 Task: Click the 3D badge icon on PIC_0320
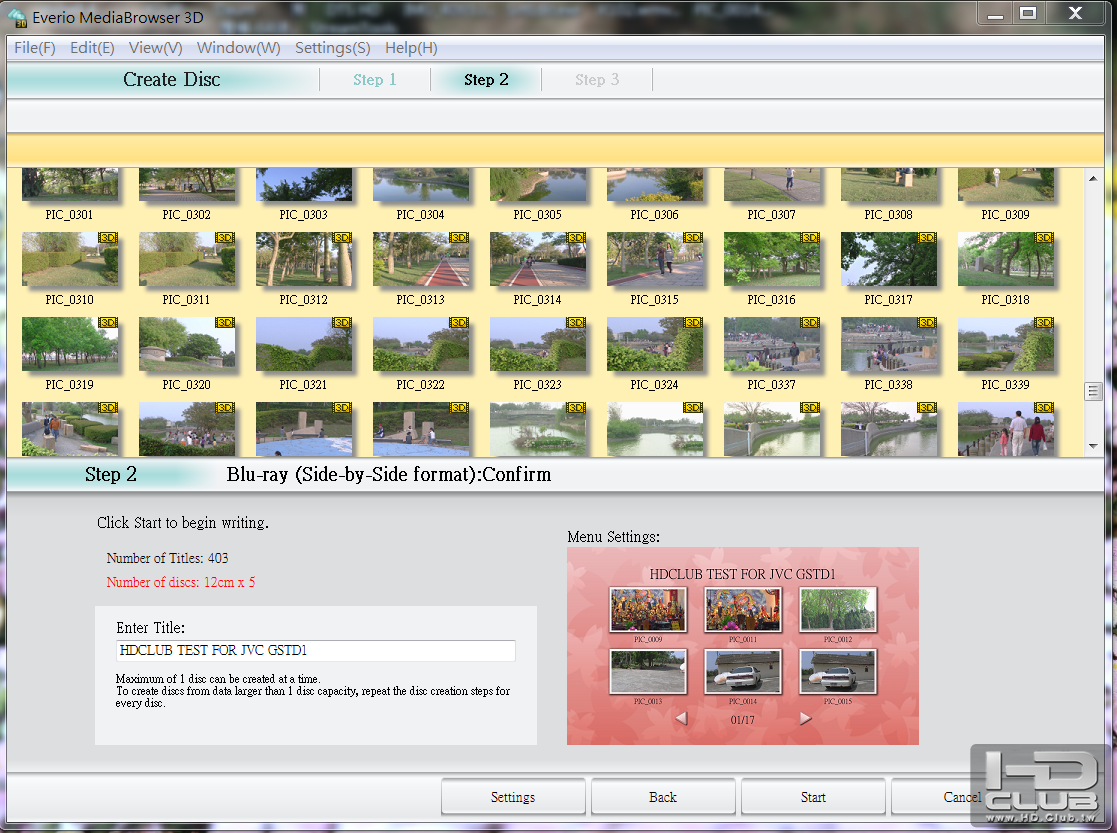[225, 323]
